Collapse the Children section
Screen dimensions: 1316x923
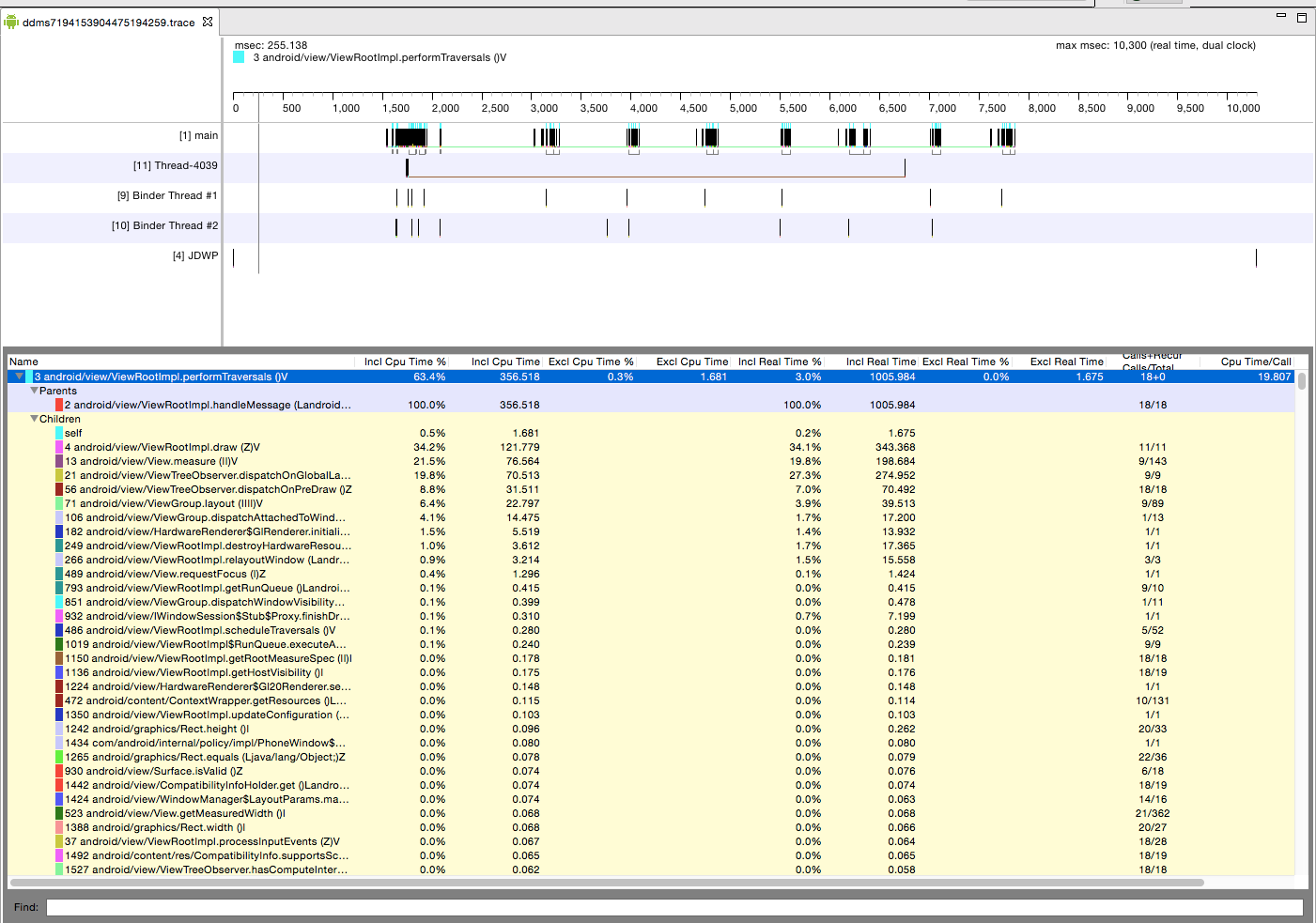(x=35, y=419)
